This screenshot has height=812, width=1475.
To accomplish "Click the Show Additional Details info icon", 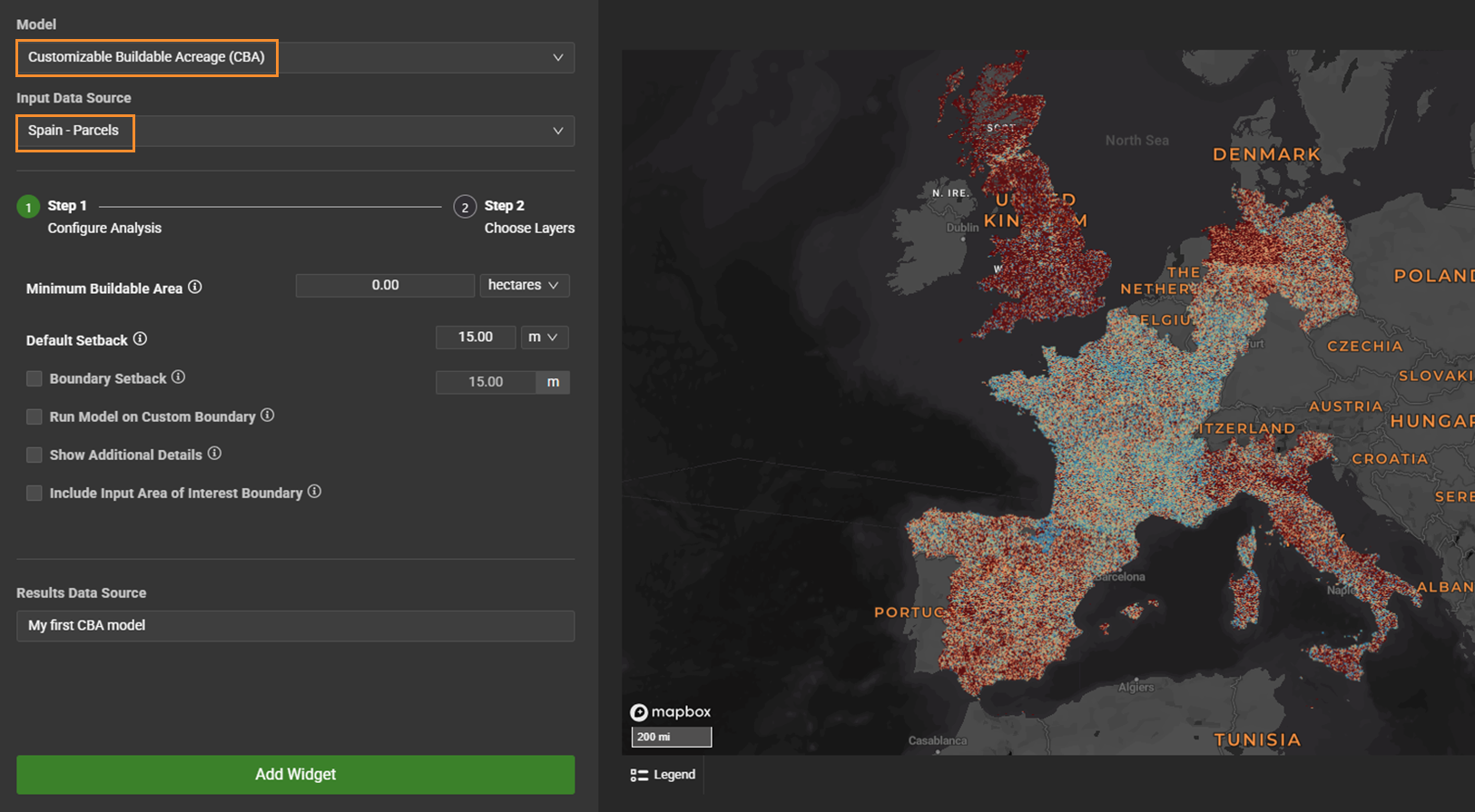I will [214, 454].
